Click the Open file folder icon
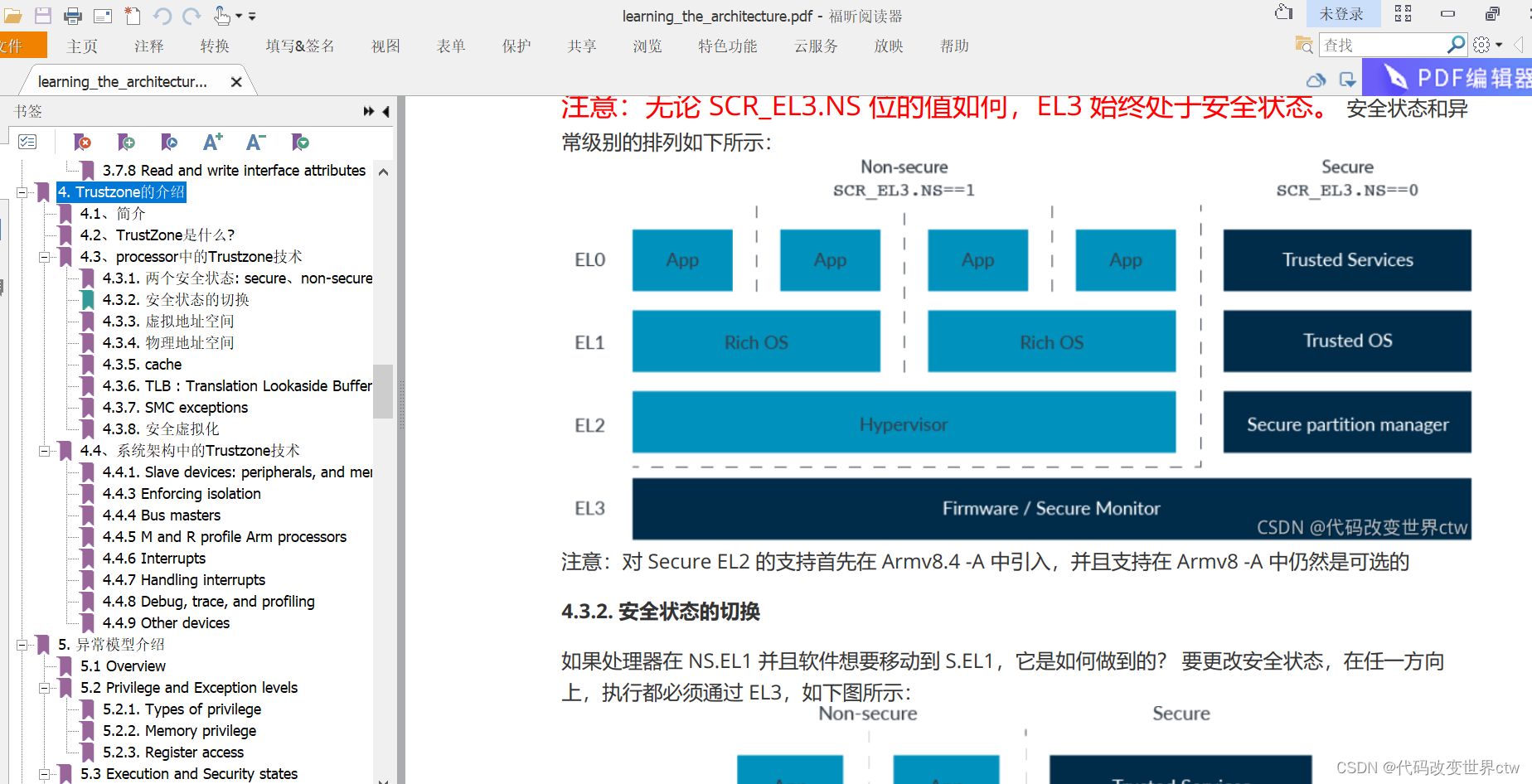The image size is (1532, 784). (x=12, y=16)
